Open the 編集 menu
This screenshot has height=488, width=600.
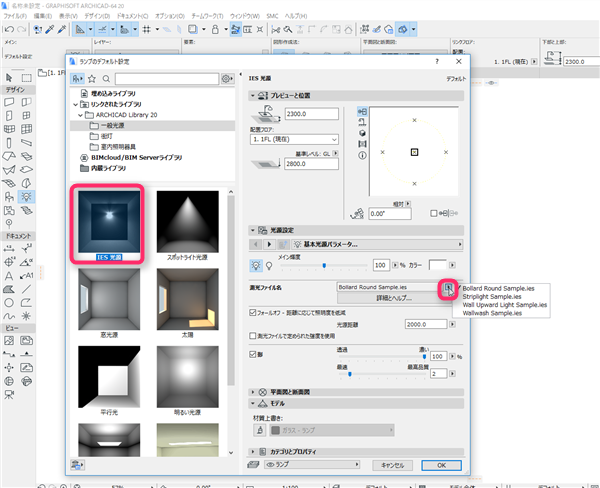click(x=42, y=16)
